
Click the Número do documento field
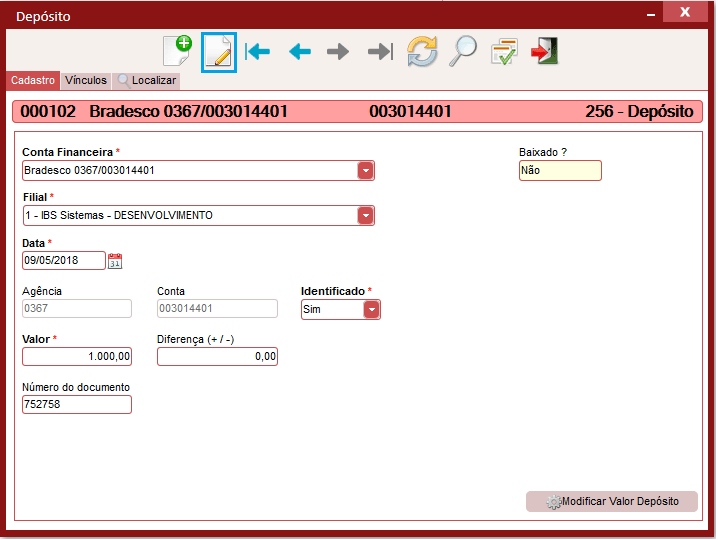[77, 404]
